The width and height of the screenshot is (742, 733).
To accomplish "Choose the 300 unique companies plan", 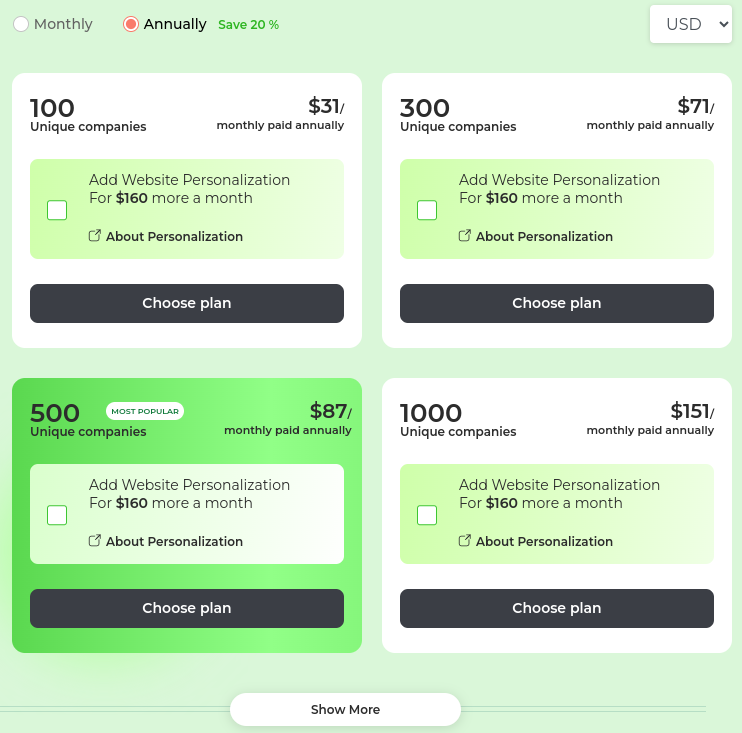I will pos(557,303).
